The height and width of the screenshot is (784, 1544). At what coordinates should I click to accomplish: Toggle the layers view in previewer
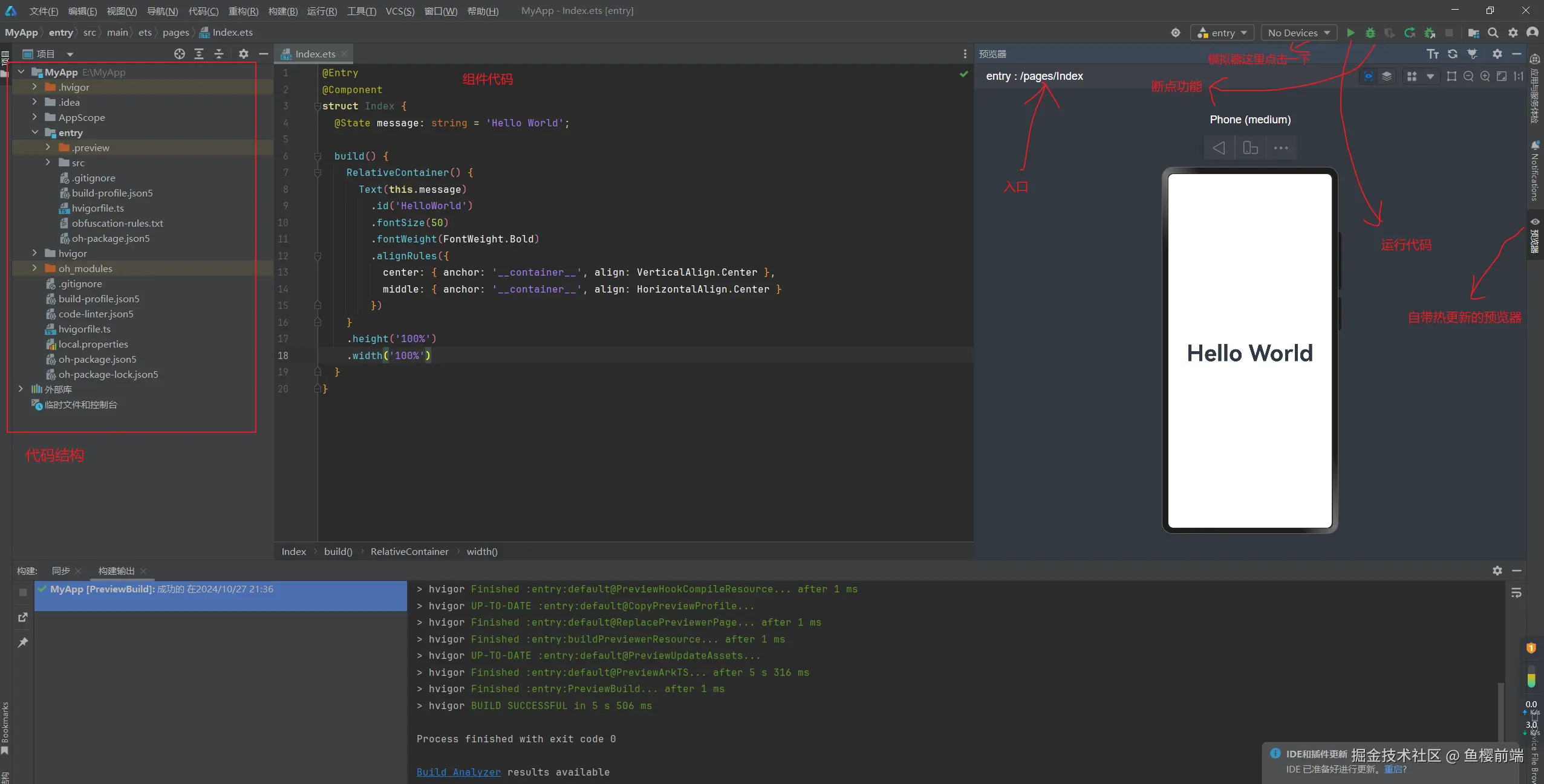[x=1387, y=76]
